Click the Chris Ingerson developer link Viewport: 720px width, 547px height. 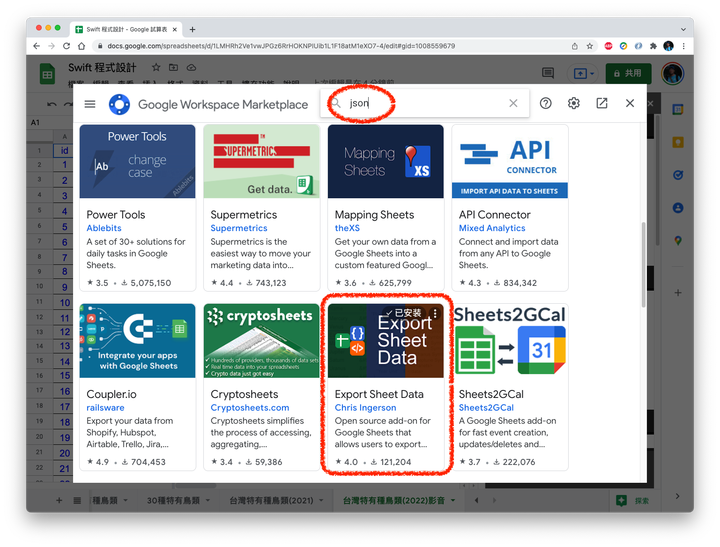(365, 407)
